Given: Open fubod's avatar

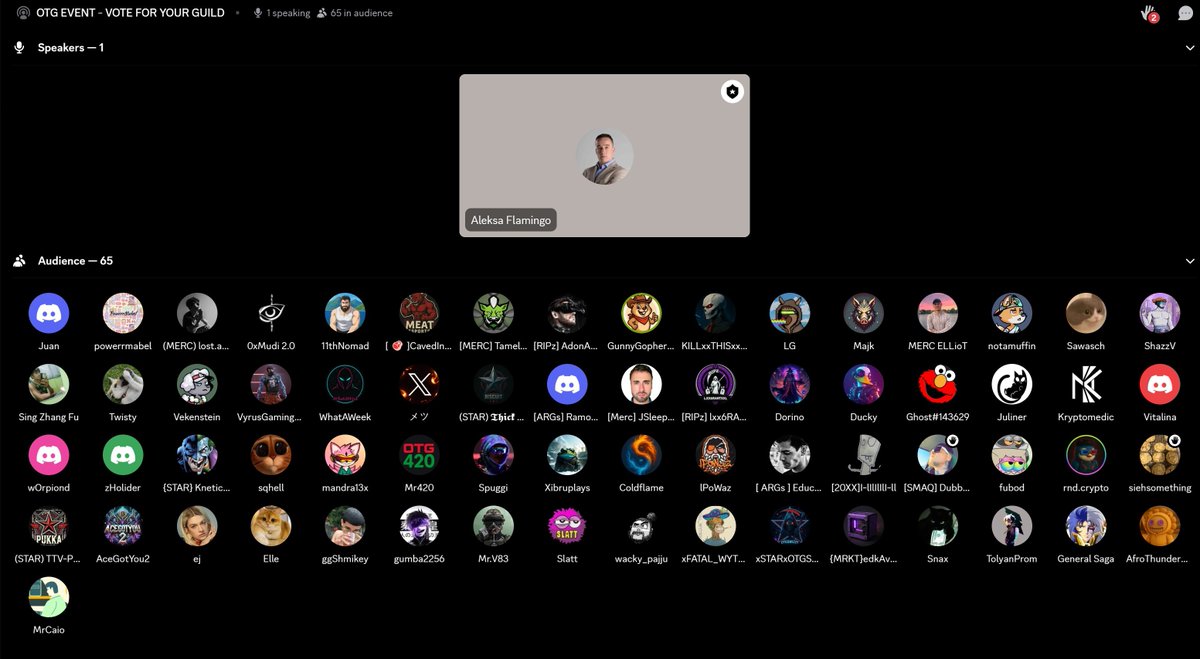Looking at the screenshot, I should click(1012, 455).
